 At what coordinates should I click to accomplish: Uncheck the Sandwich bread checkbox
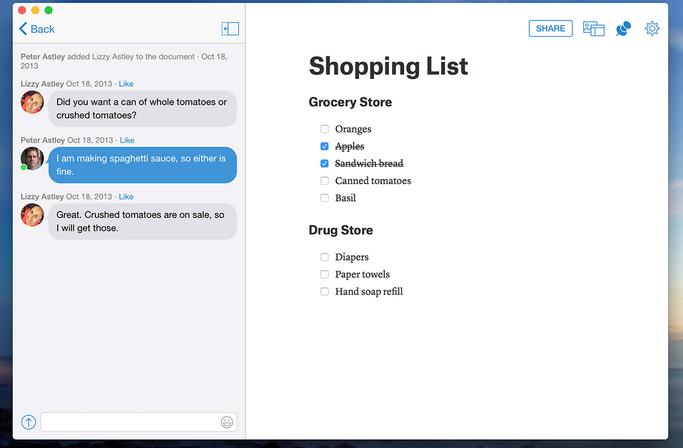click(x=325, y=163)
